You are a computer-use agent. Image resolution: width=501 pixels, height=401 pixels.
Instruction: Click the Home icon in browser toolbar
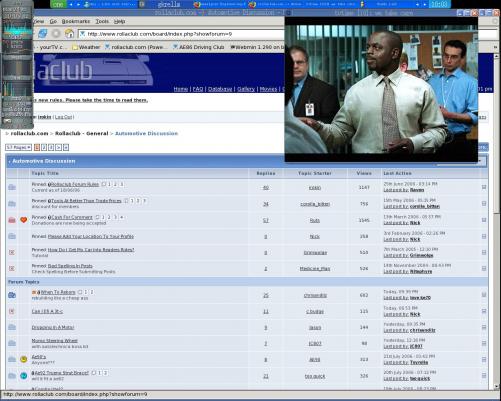69,33
